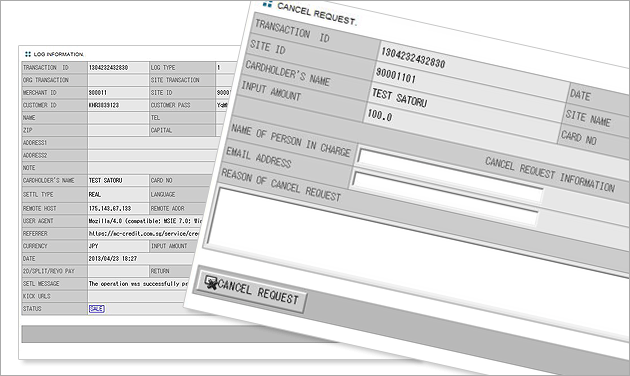This screenshot has height=376, width=630.
Task: Click the CAPITAL label
Action: pos(162,130)
